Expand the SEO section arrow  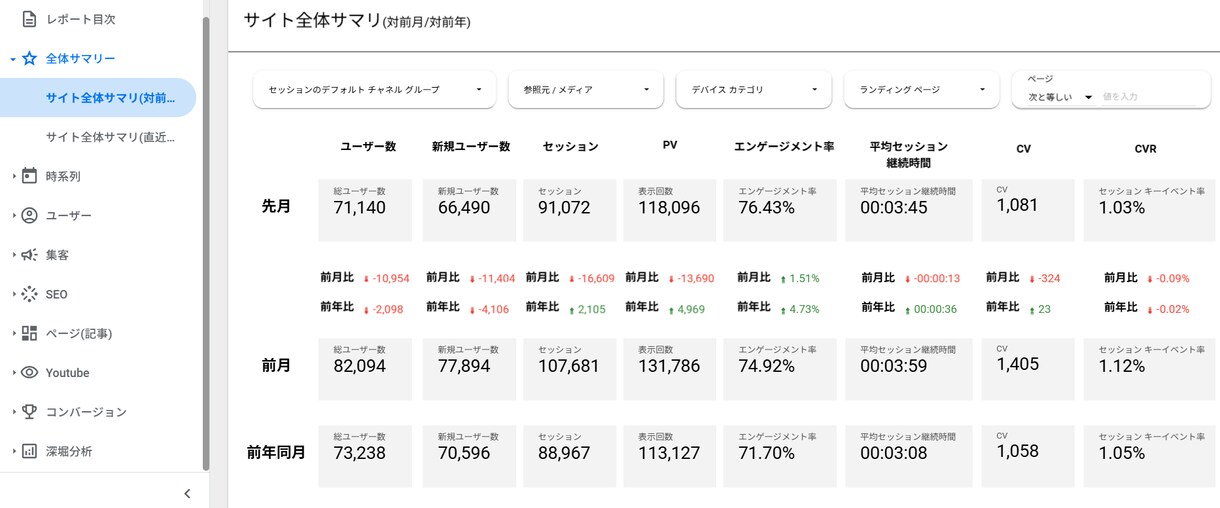point(14,294)
